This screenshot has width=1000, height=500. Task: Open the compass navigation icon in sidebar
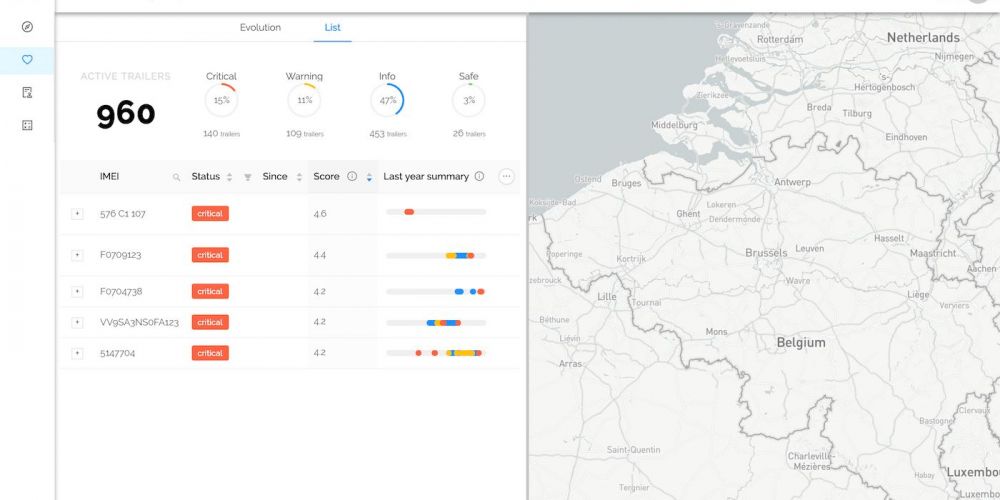click(27, 27)
